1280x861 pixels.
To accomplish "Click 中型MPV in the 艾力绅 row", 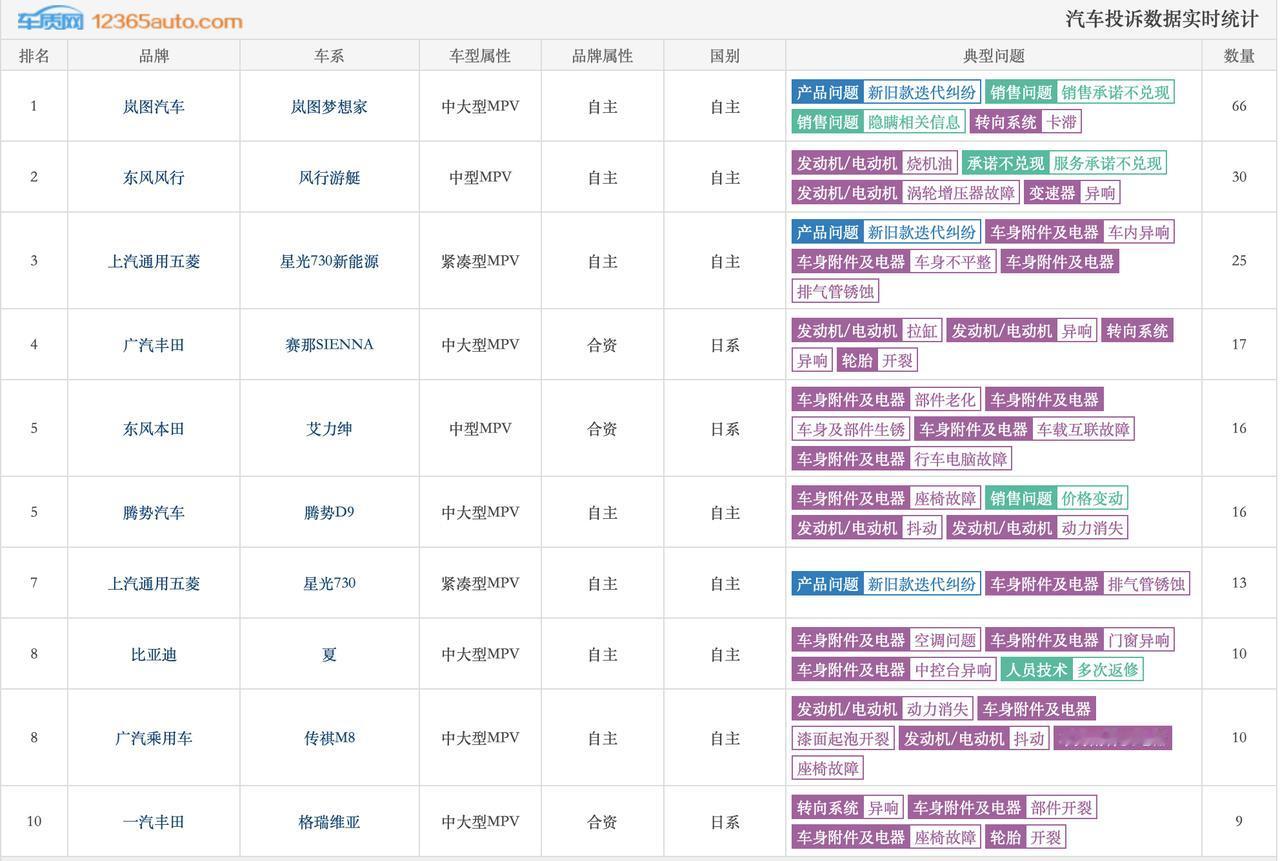I will 480,429.
